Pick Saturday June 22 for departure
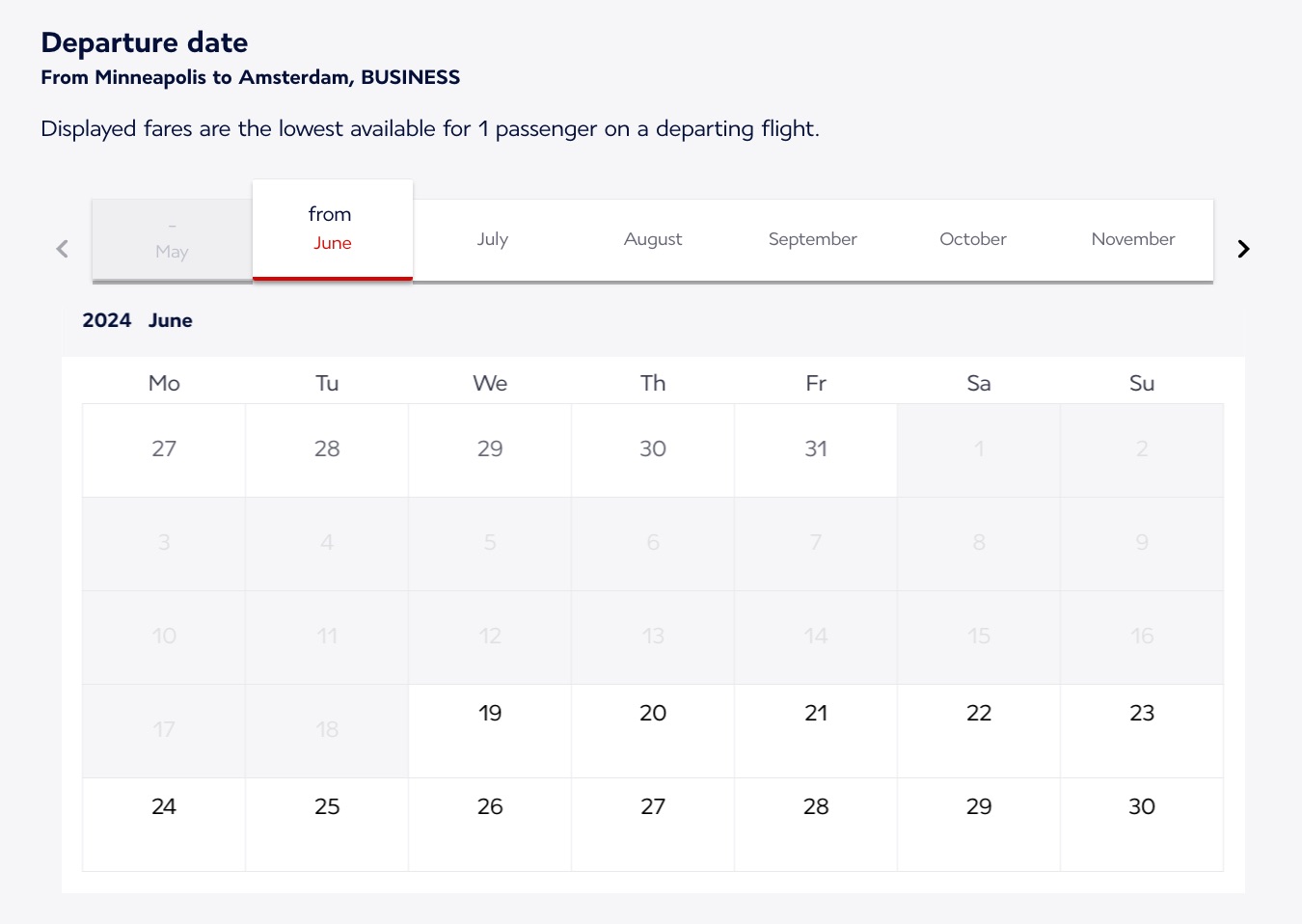The height and width of the screenshot is (924, 1302). coord(979,714)
